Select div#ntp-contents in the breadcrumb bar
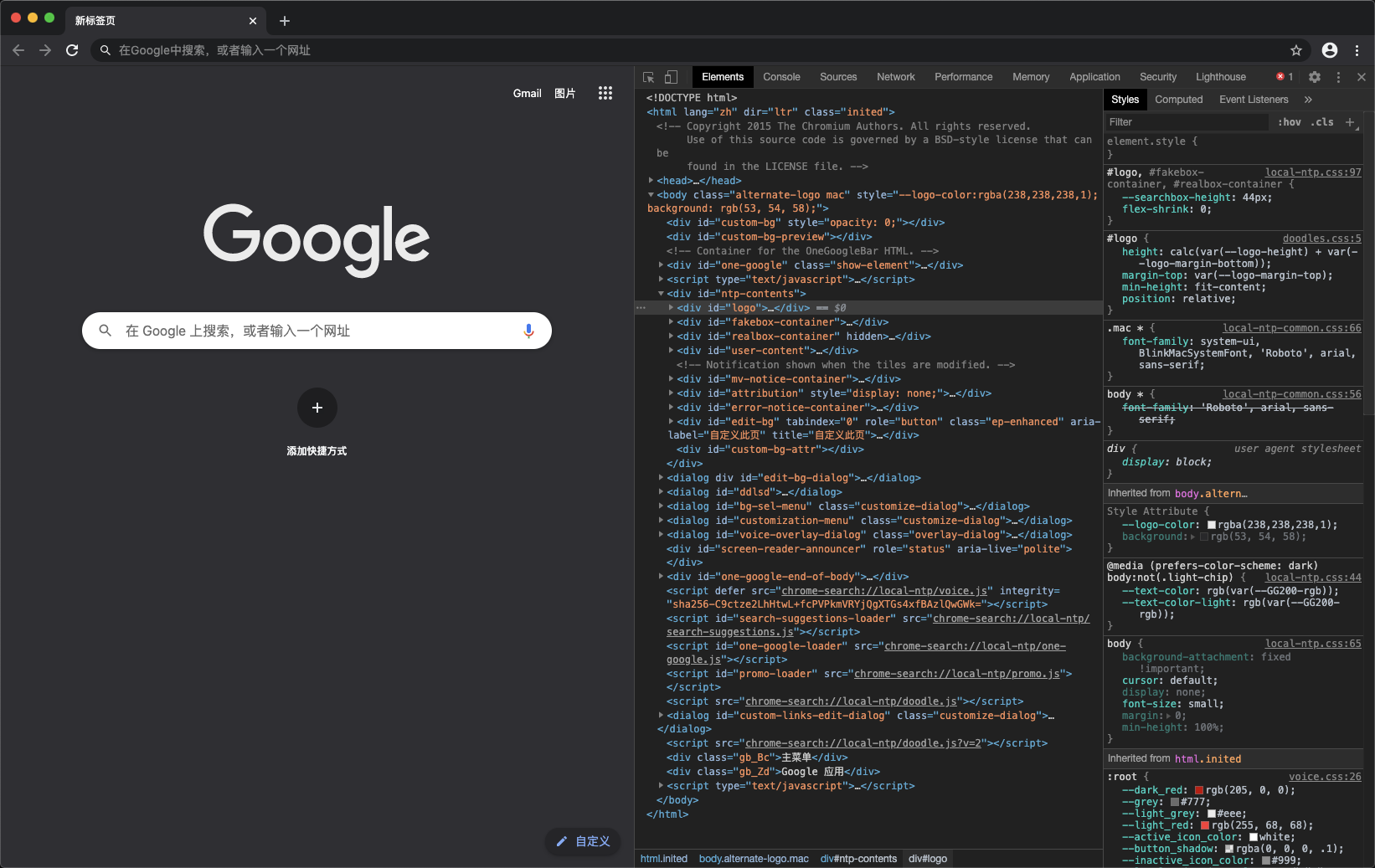Image resolution: width=1375 pixels, height=868 pixels. point(858,859)
